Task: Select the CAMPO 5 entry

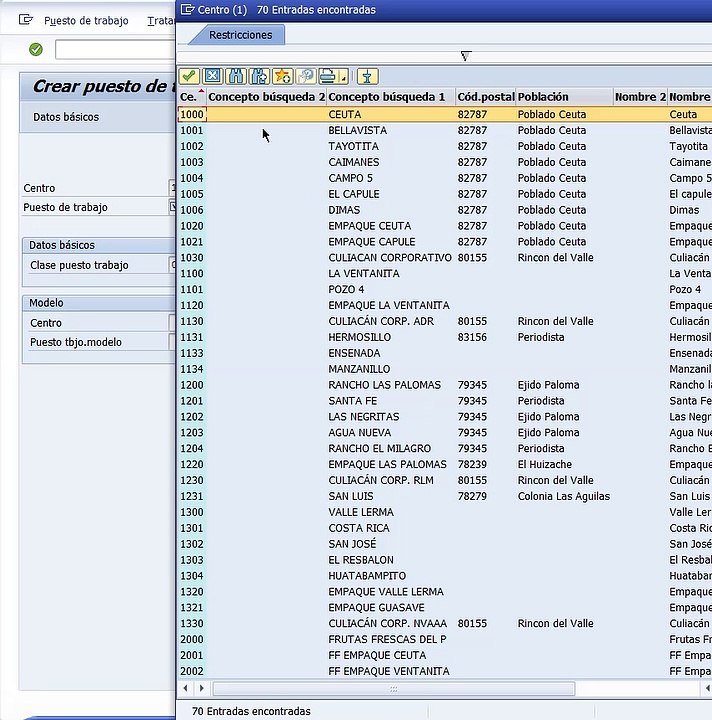Action: [350, 178]
